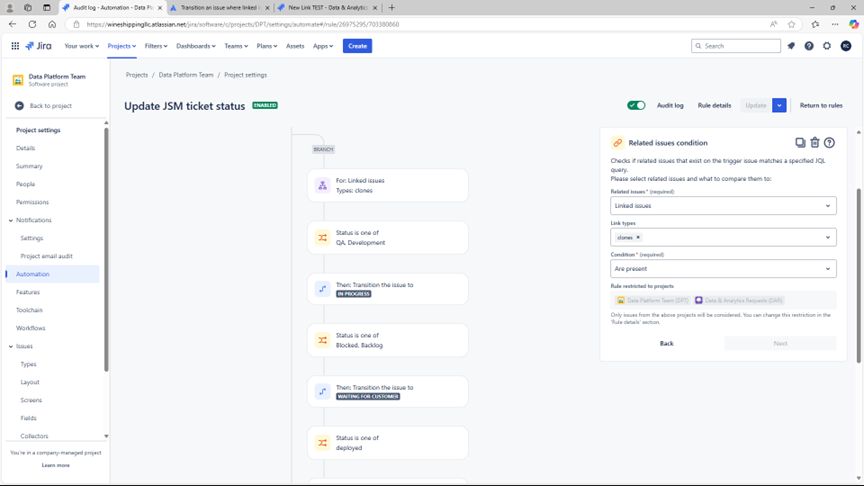Duplicate the Related issues condition component
Viewport: 864px width, 486px height.
pos(800,143)
